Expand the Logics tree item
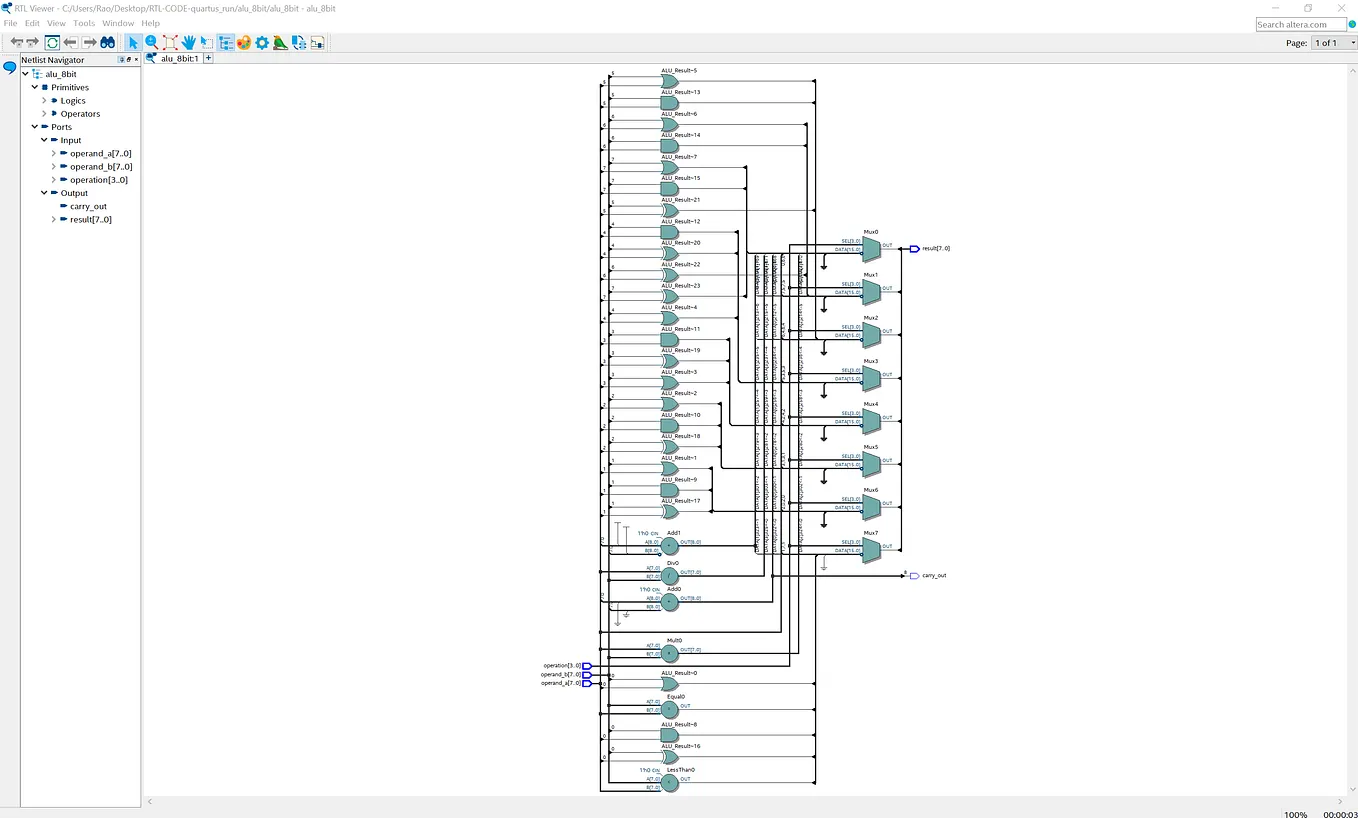The width and height of the screenshot is (1358, 818). click(x=44, y=100)
